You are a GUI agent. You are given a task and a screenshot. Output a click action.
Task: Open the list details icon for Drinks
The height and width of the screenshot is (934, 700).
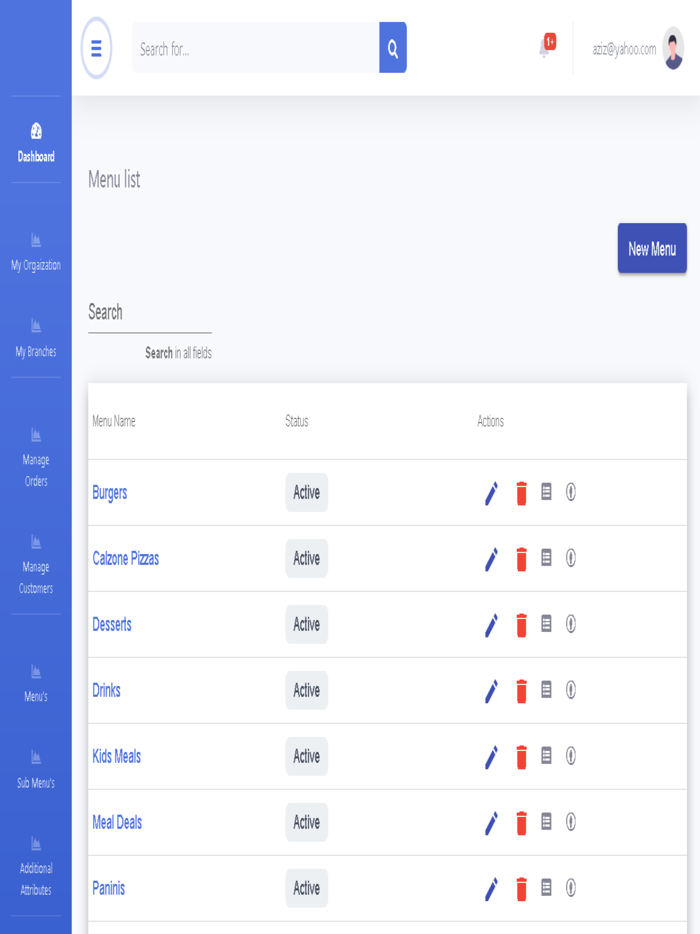tap(546, 690)
